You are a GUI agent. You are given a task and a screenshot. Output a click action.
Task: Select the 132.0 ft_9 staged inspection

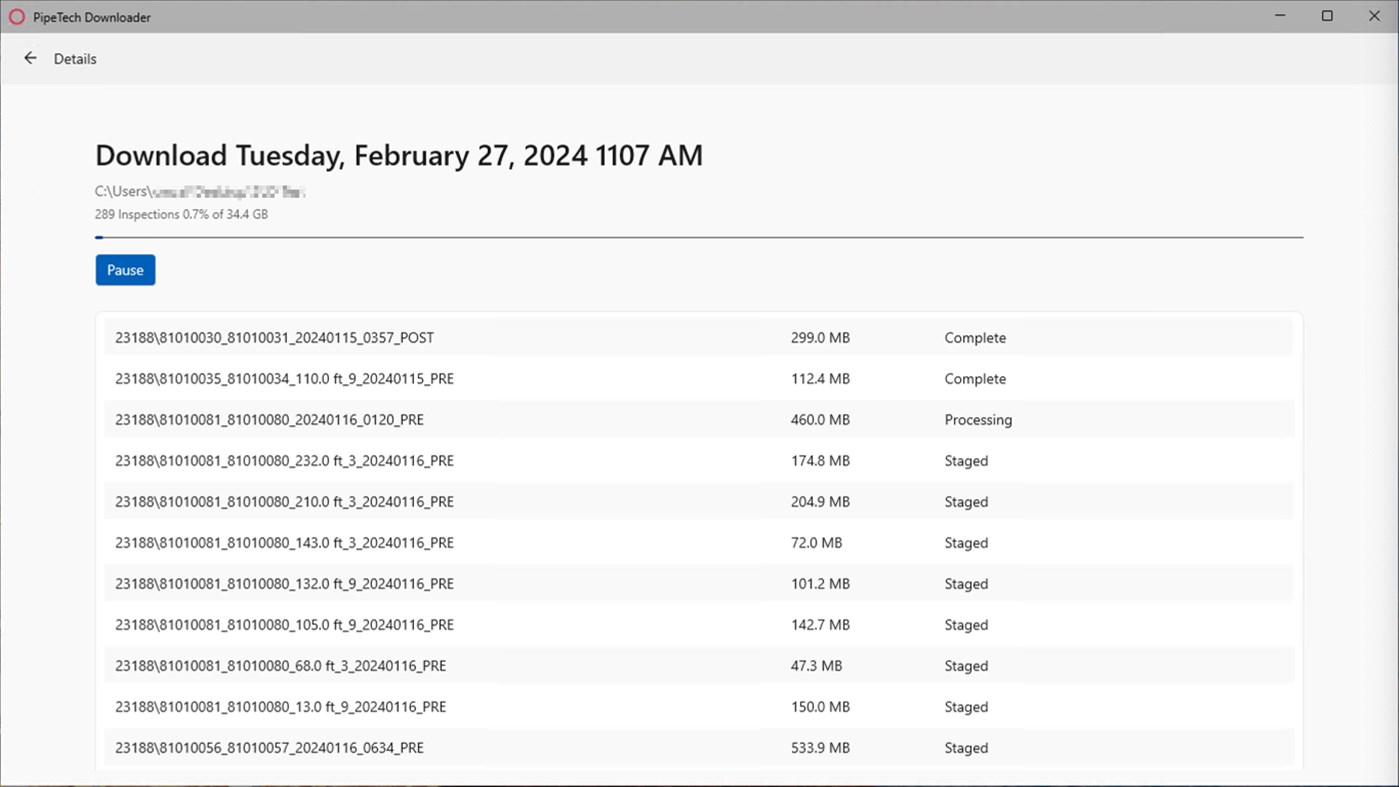click(284, 584)
